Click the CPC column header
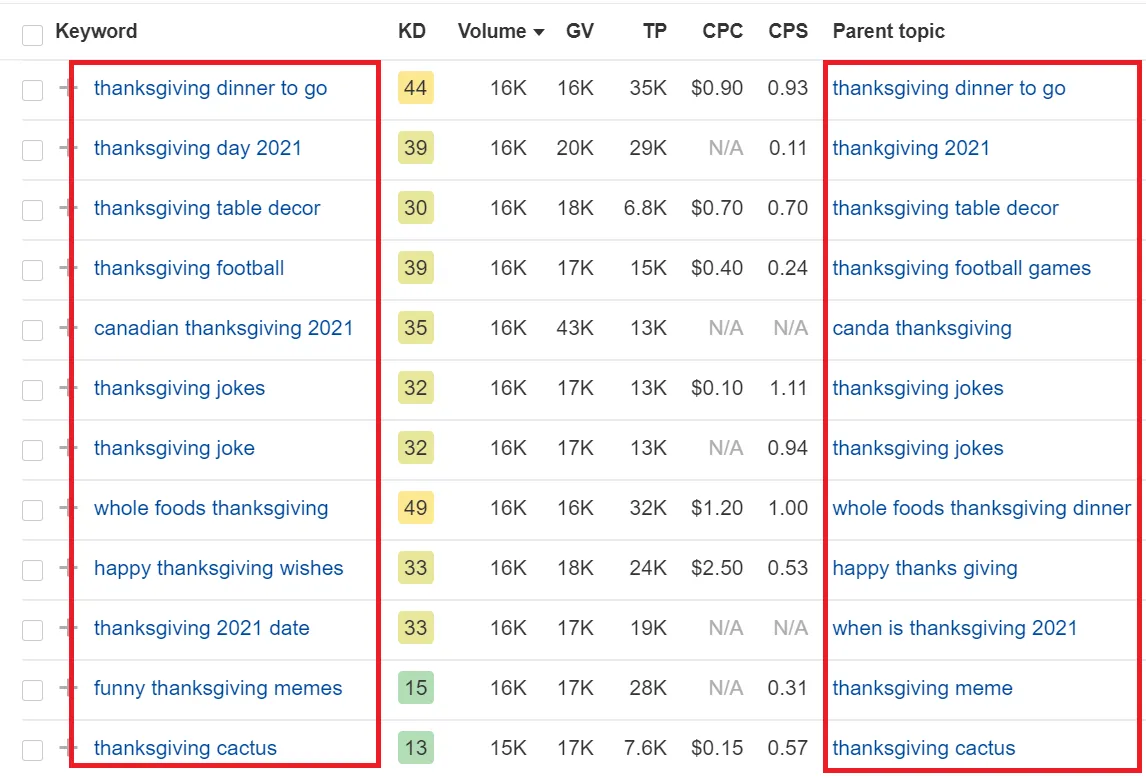The width and height of the screenshot is (1146, 778). point(722,31)
